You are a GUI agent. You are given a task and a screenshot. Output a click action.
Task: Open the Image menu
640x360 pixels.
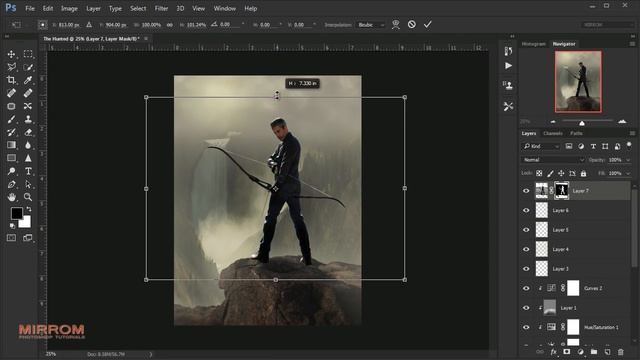click(x=69, y=8)
